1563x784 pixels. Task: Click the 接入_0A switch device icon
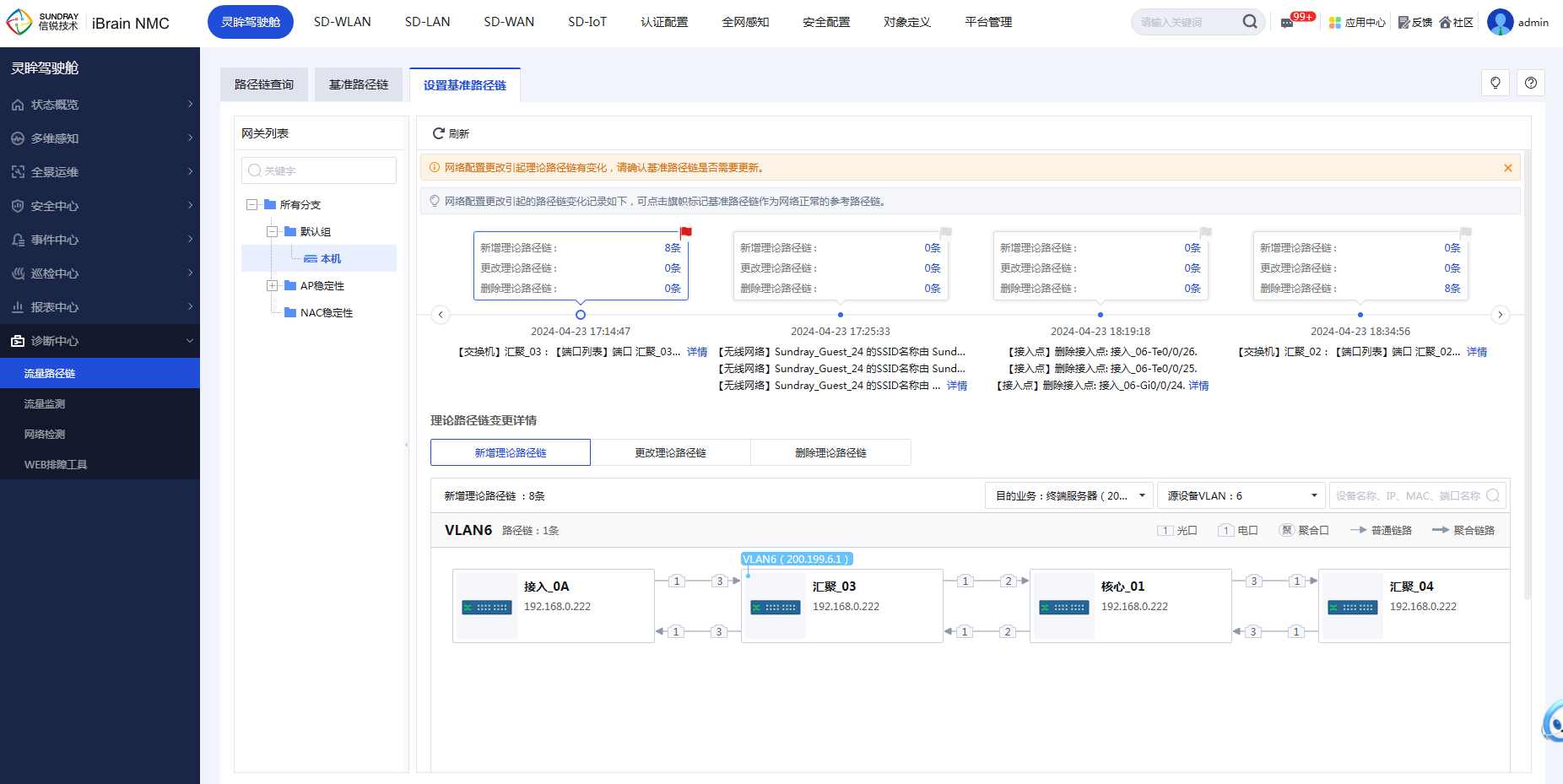click(487, 607)
